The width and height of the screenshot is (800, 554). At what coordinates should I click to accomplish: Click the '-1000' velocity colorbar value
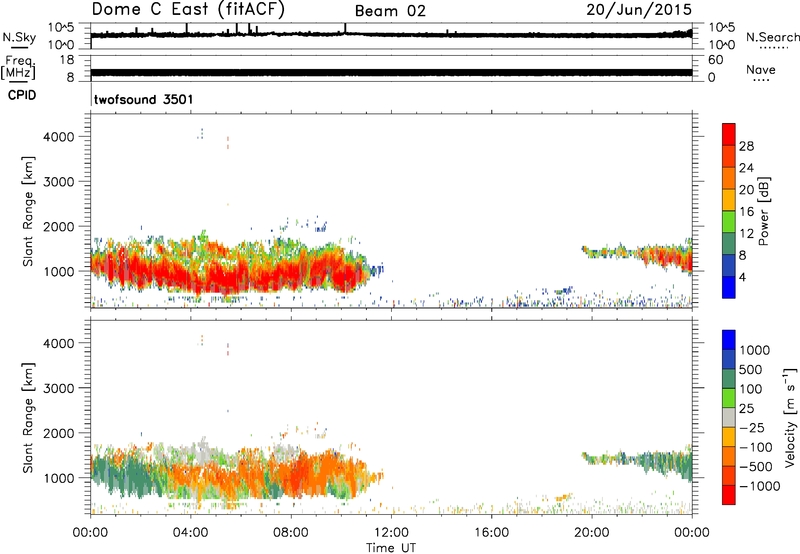(x=759, y=486)
